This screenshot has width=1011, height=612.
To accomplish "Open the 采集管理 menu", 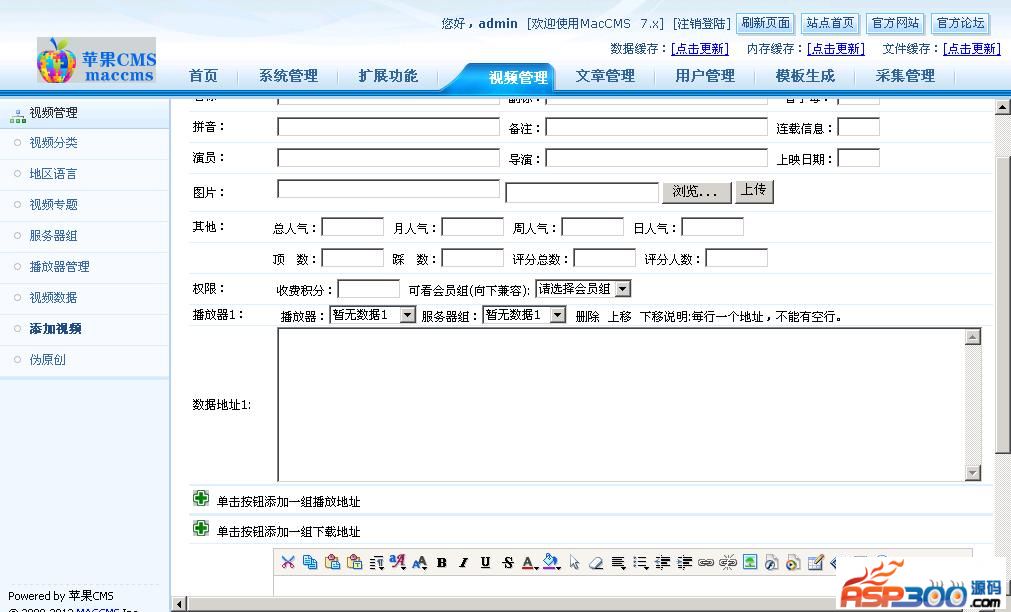I will click(x=905, y=76).
